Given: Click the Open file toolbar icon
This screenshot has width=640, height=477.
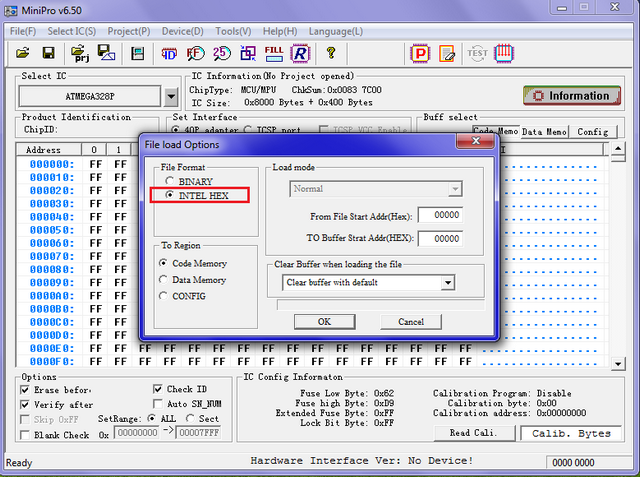Looking at the screenshot, I should click(x=22, y=53).
